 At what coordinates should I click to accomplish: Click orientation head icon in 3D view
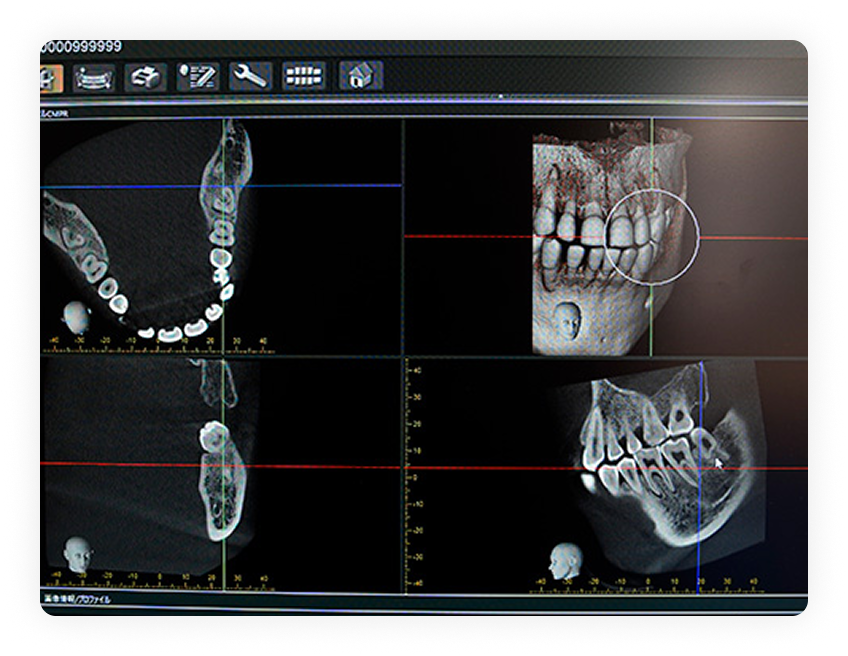pyautogui.click(x=566, y=320)
